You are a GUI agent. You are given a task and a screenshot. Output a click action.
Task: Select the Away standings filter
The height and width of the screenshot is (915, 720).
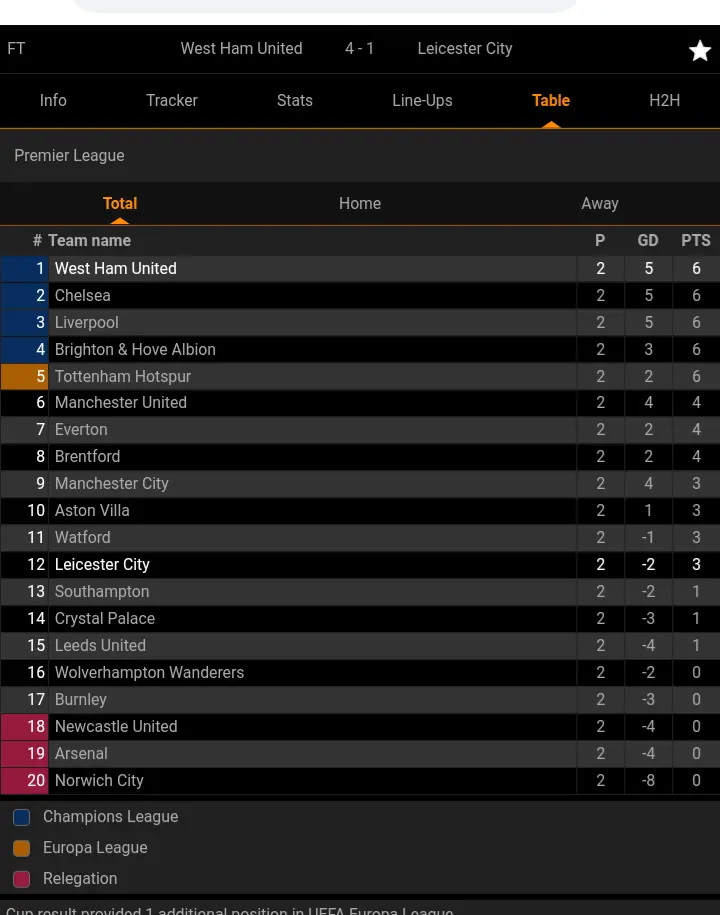coord(600,203)
